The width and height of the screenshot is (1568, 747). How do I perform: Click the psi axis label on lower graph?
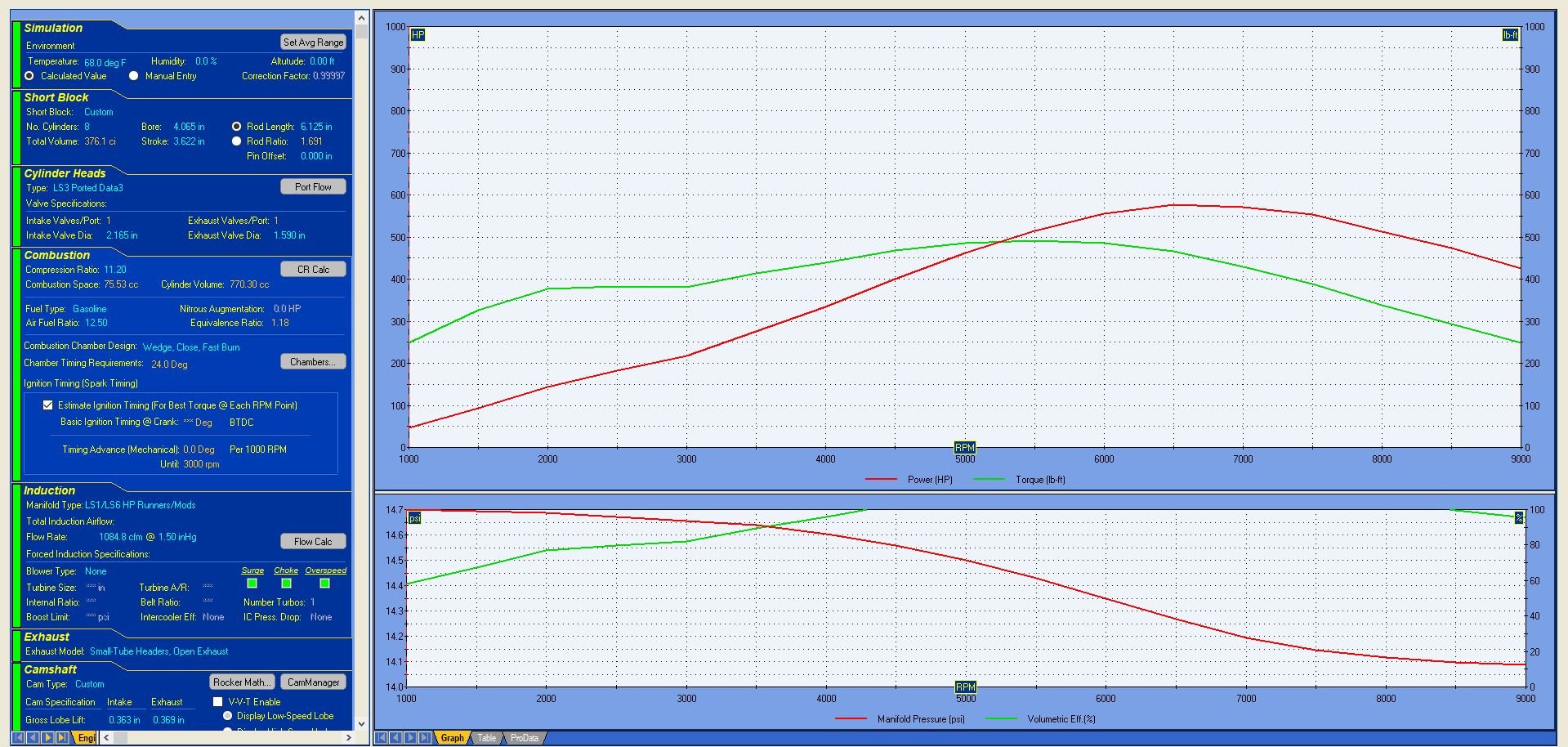[414, 518]
